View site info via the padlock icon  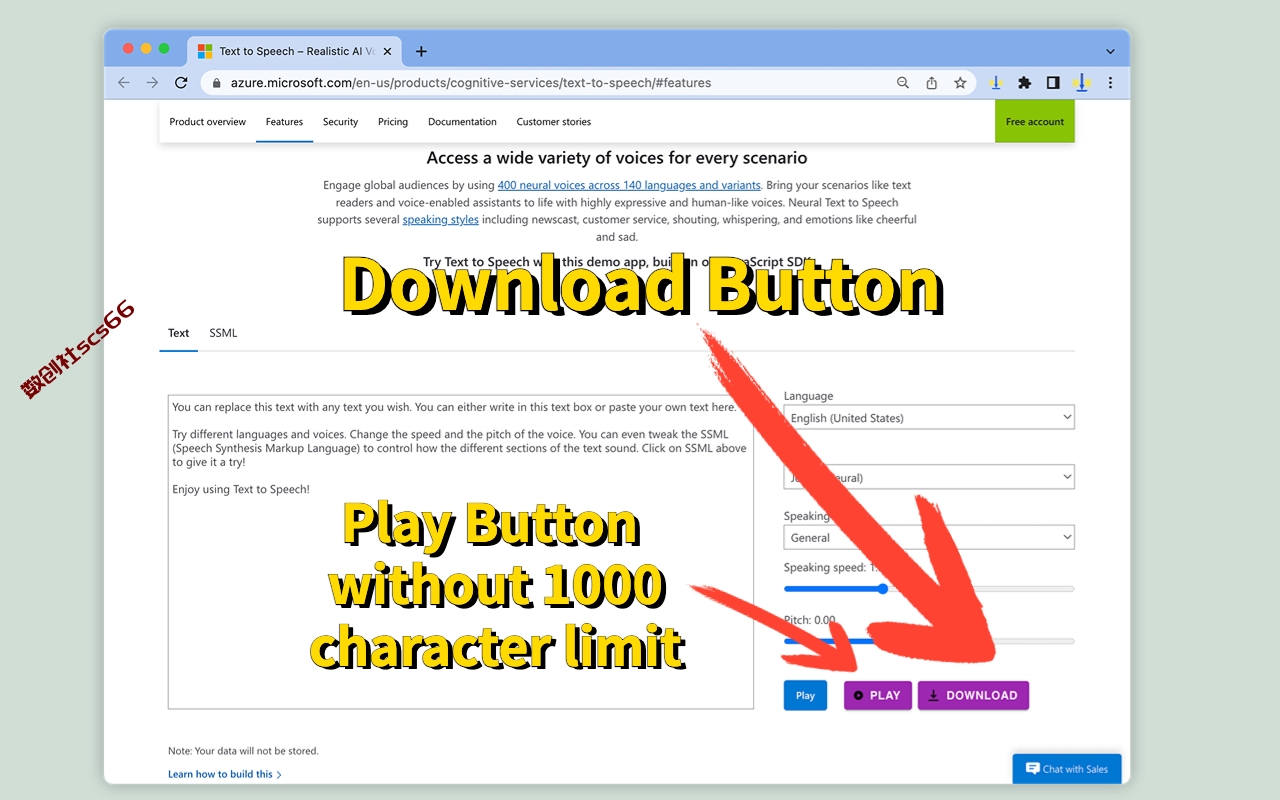click(216, 83)
